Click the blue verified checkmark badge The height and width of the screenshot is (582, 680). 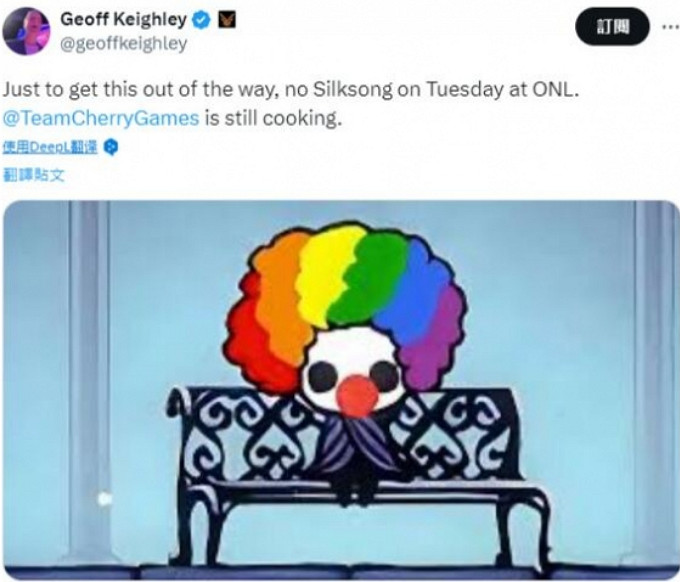[201, 20]
